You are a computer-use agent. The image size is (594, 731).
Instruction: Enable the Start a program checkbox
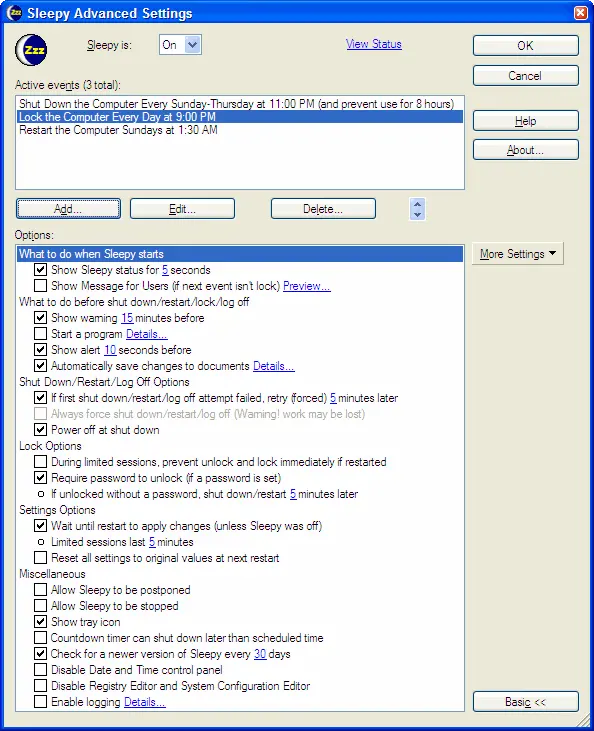point(41,333)
